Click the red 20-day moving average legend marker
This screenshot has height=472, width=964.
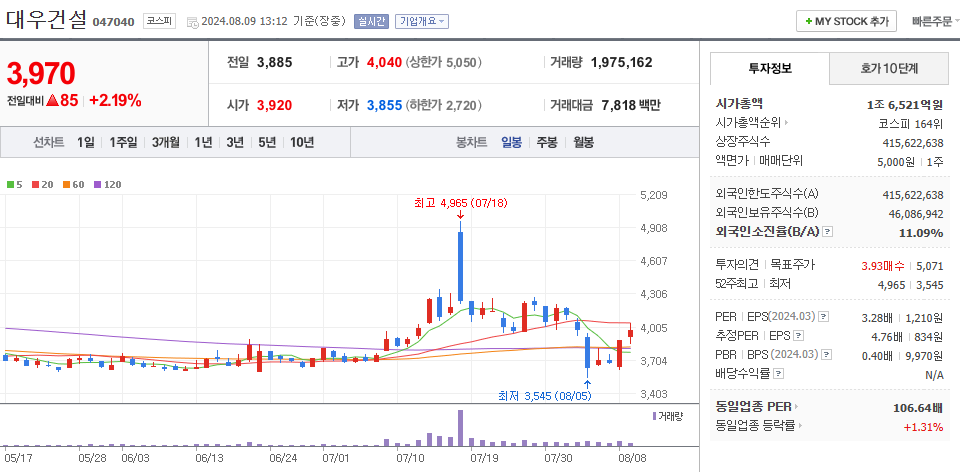36,184
